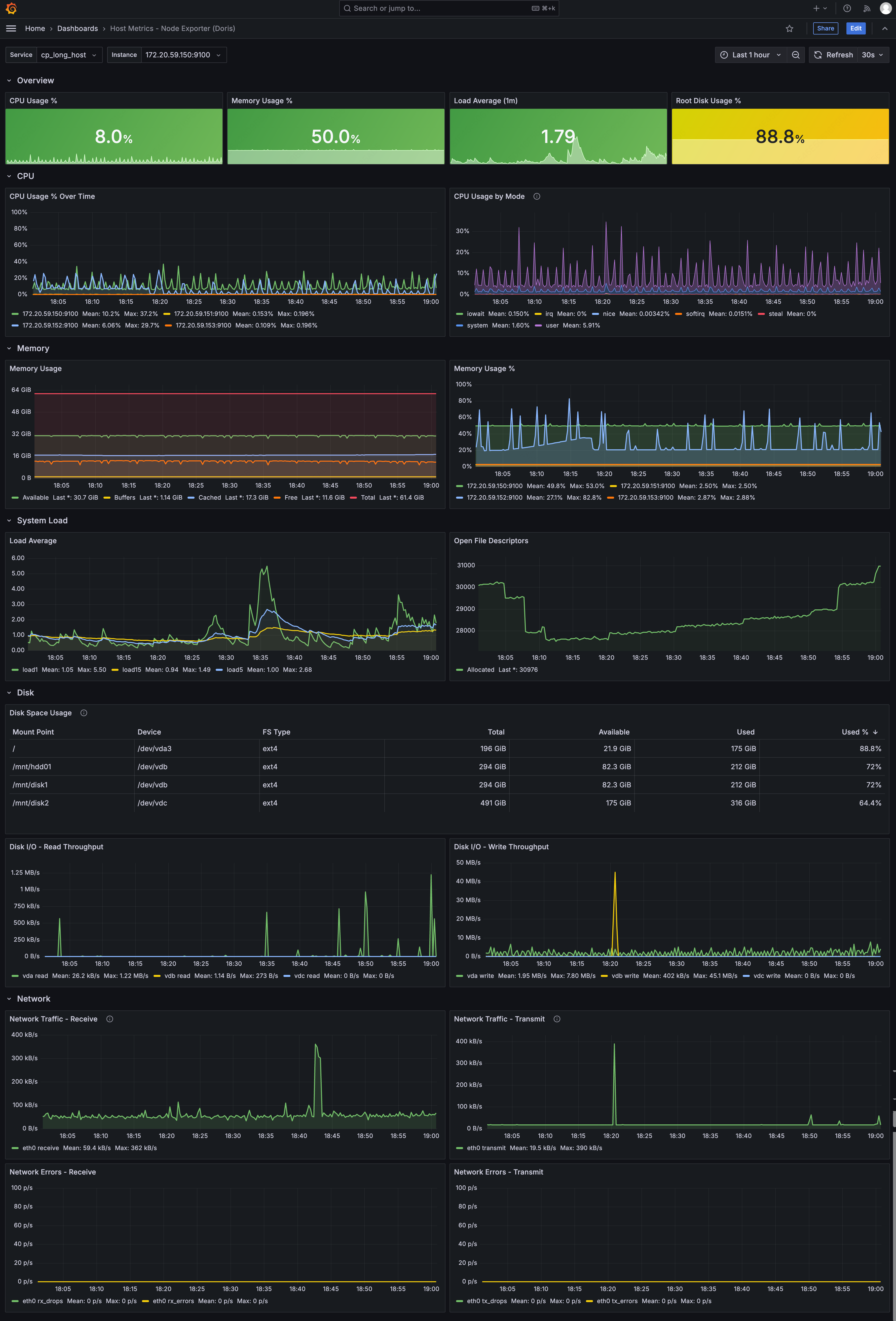Click the clock icon in time picker
This screenshot has height=1321, width=896.
click(724, 55)
